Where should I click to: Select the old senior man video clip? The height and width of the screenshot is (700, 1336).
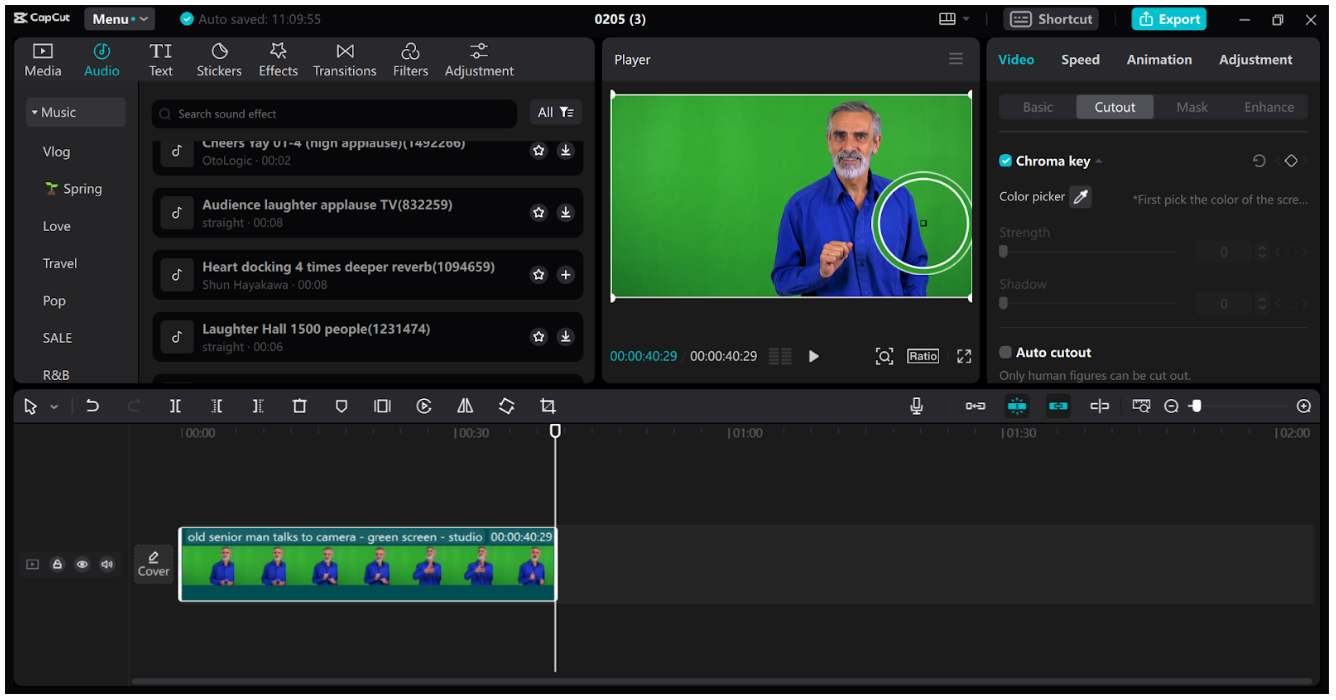(368, 564)
